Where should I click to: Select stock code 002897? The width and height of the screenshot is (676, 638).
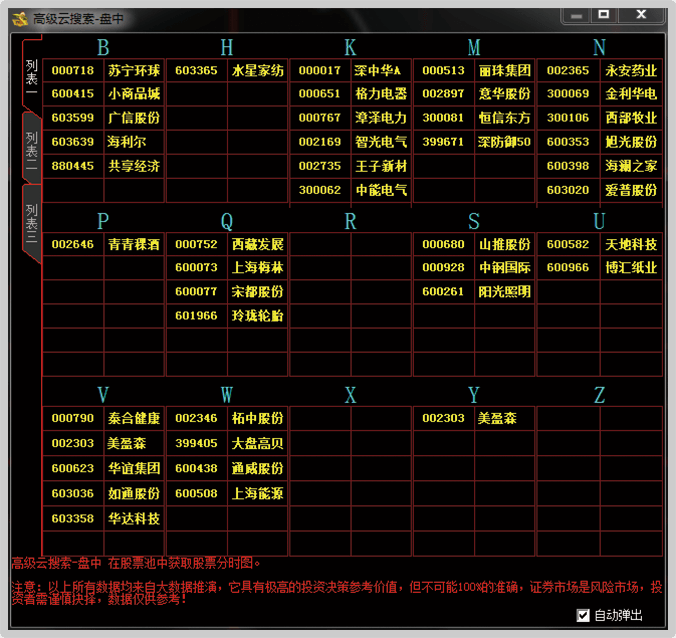point(443,94)
